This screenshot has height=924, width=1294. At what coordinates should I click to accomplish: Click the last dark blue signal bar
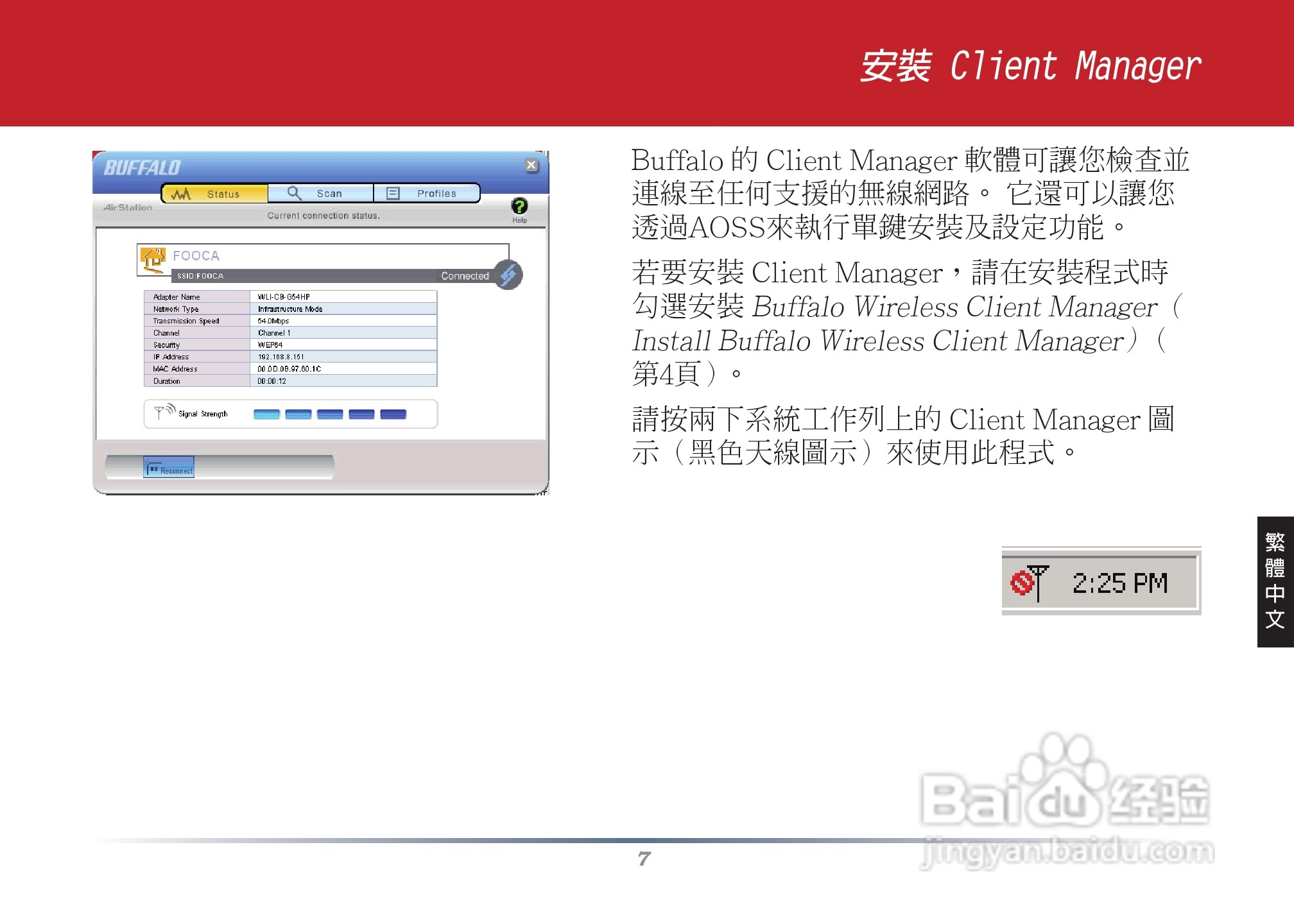click(x=393, y=414)
